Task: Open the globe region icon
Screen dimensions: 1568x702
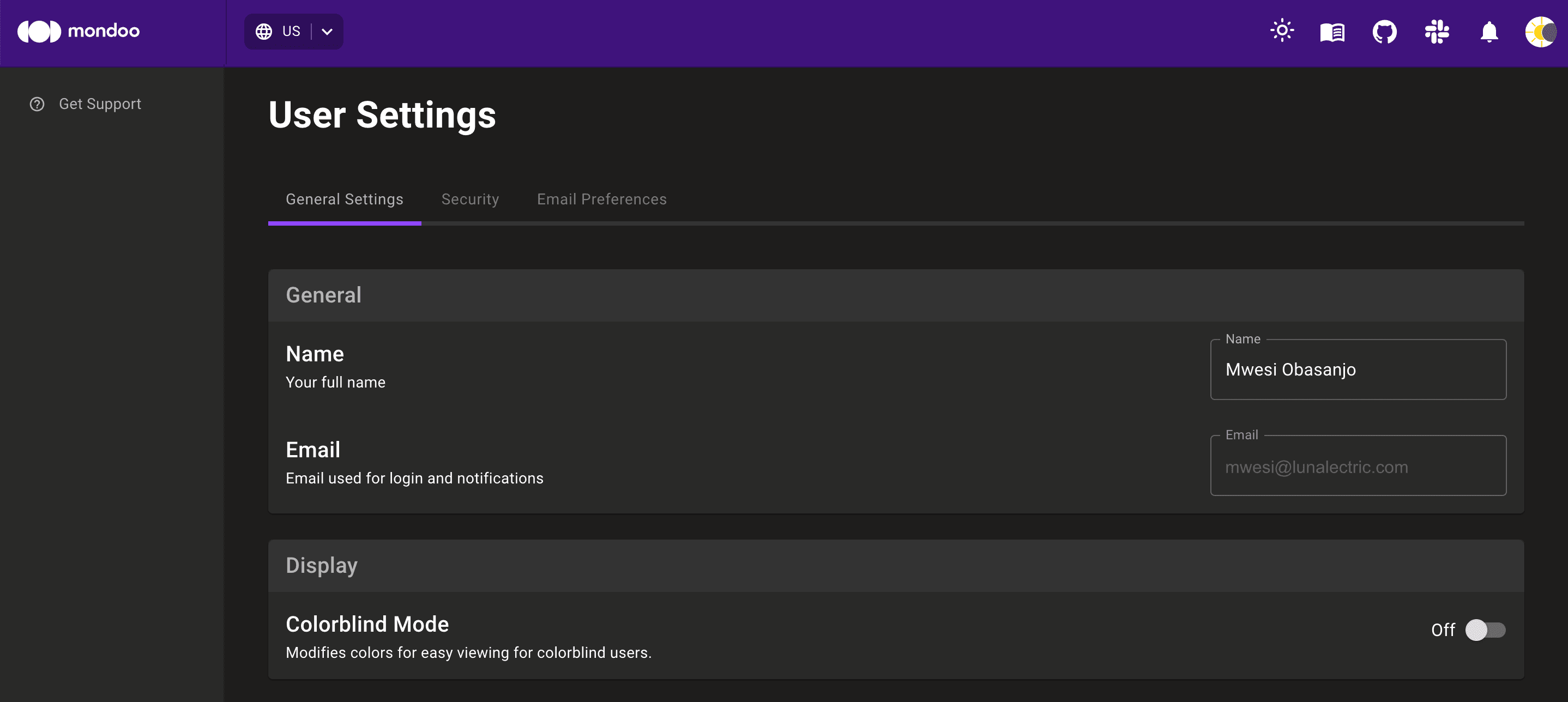Action: (x=264, y=31)
